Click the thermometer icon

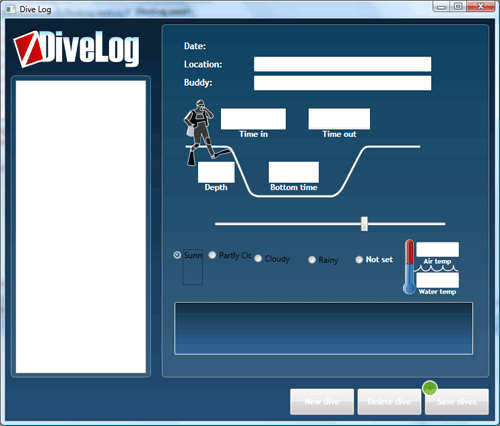pyautogui.click(x=409, y=267)
